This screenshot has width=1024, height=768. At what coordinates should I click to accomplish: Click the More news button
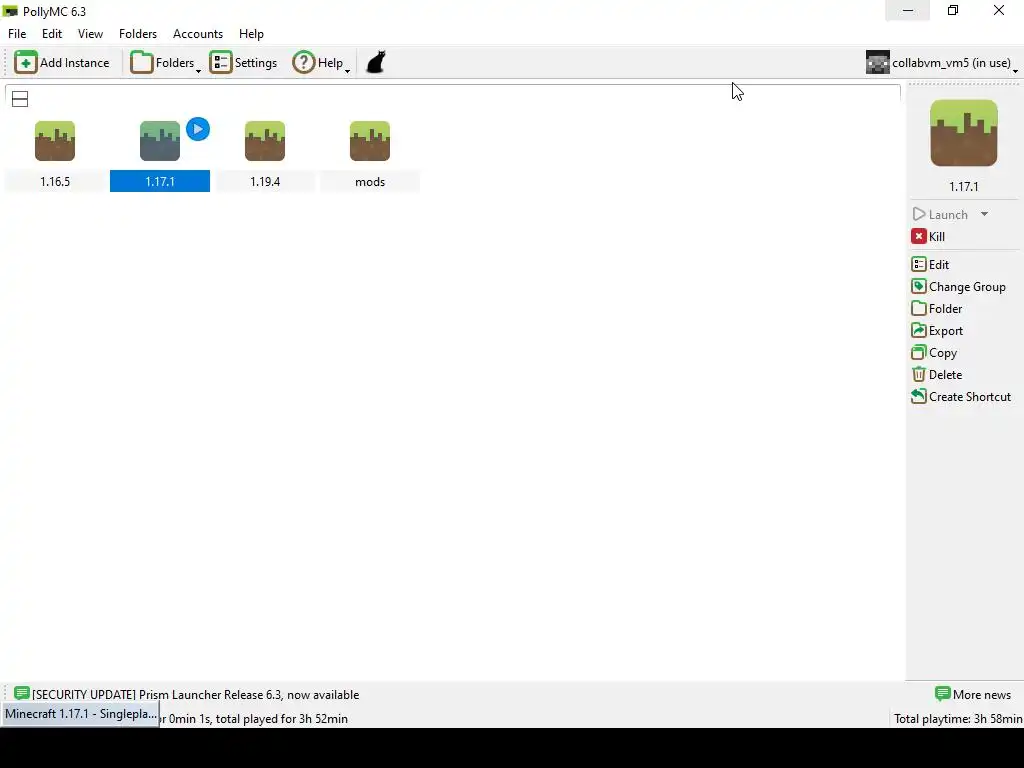coord(973,695)
